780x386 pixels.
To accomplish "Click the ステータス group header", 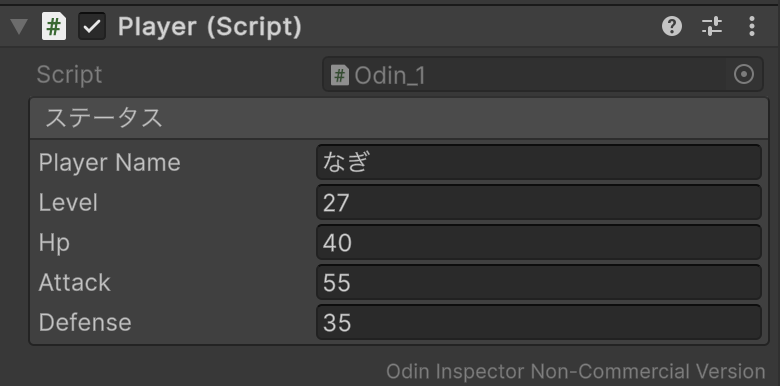I will click(399, 118).
